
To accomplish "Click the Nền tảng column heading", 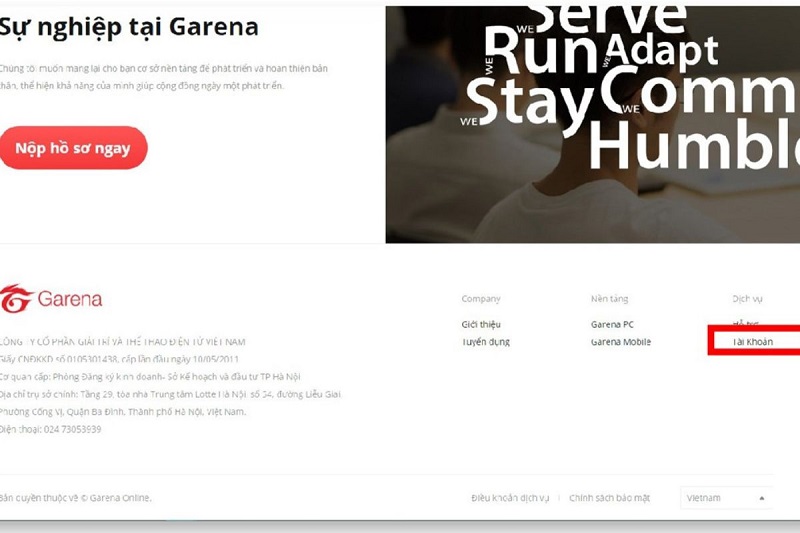I will (610, 299).
